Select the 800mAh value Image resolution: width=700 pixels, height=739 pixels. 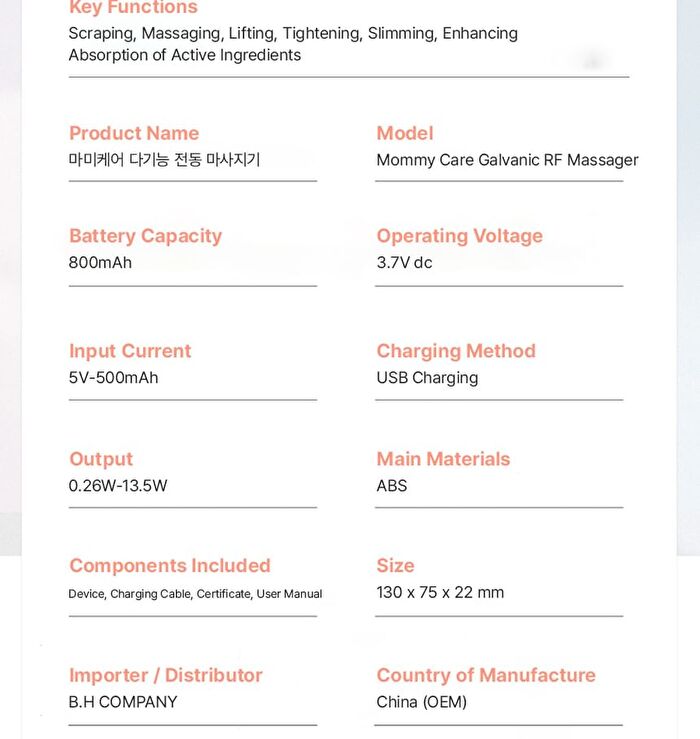100,263
